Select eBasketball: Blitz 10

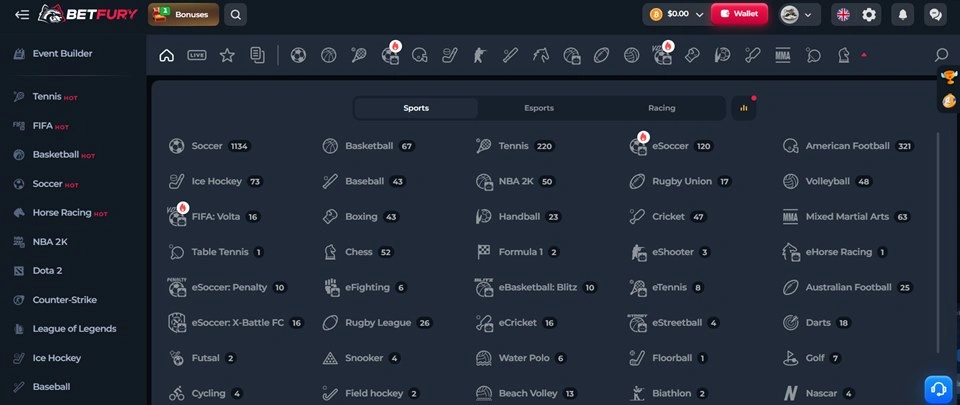click(x=536, y=288)
